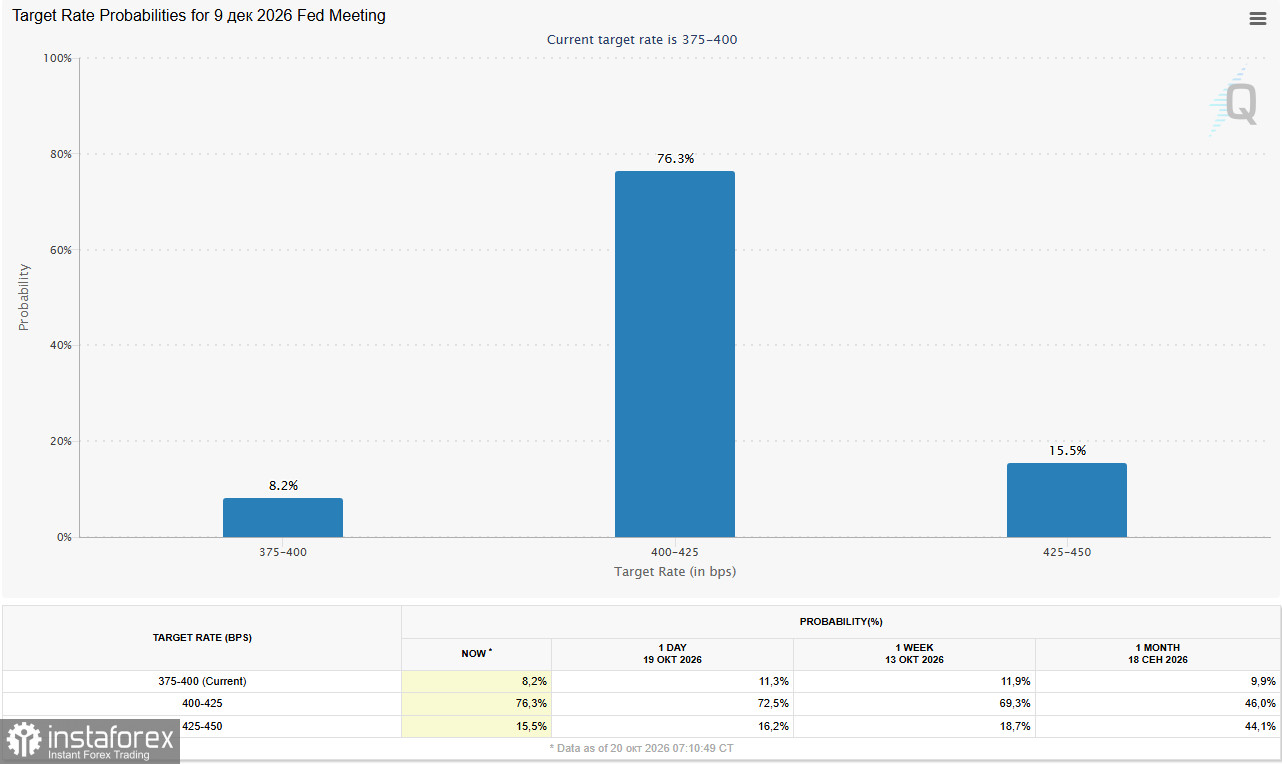Open the chart context menu hamburger icon
Image resolution: width=1282 pixels, height=764 pixels.
[x=1258, y=18]
